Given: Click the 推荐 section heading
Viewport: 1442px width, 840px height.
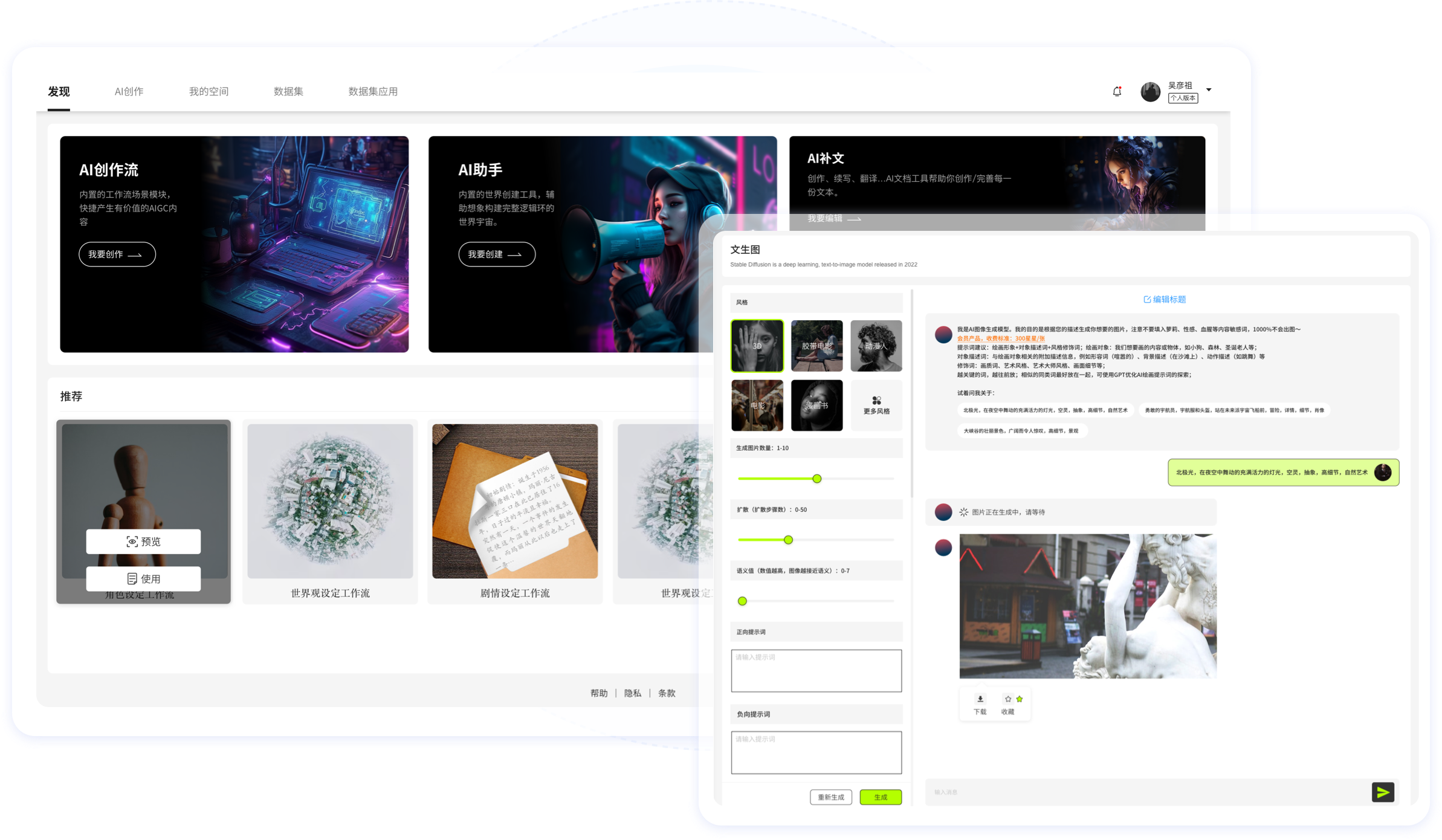Looking at the screenshot, I should click(x=71, y=396).
